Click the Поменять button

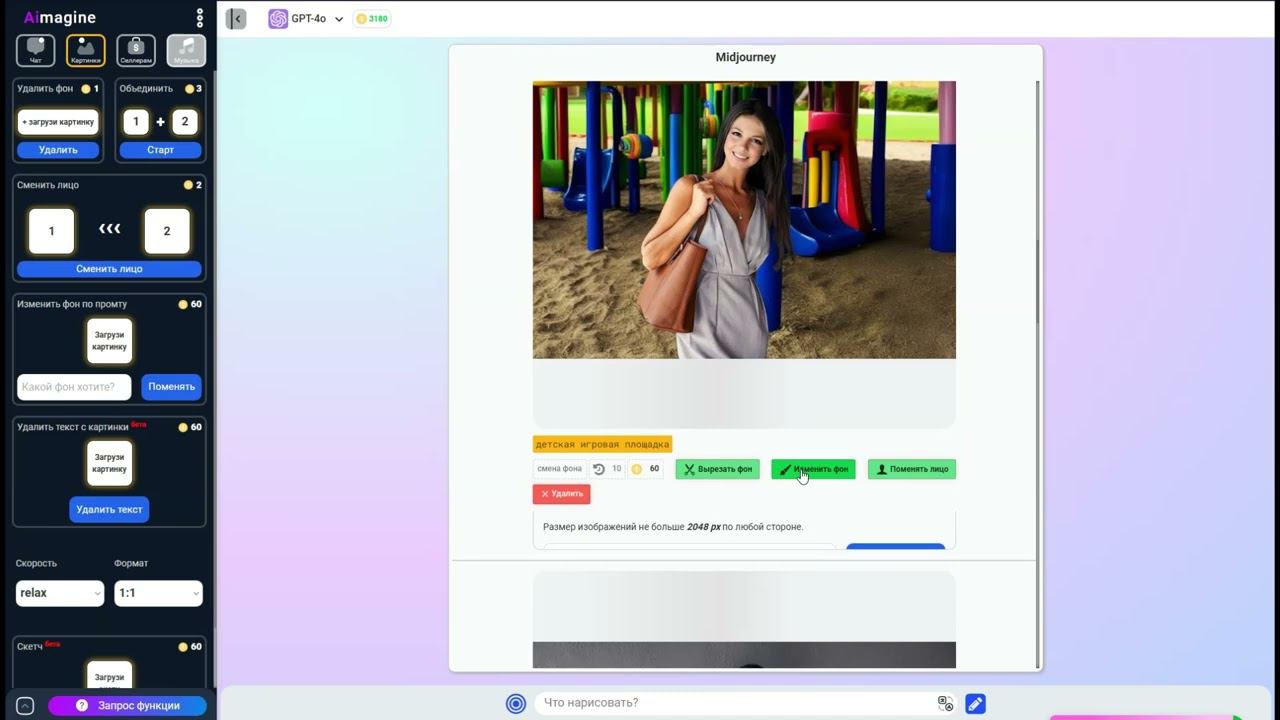tap(172, 387)
